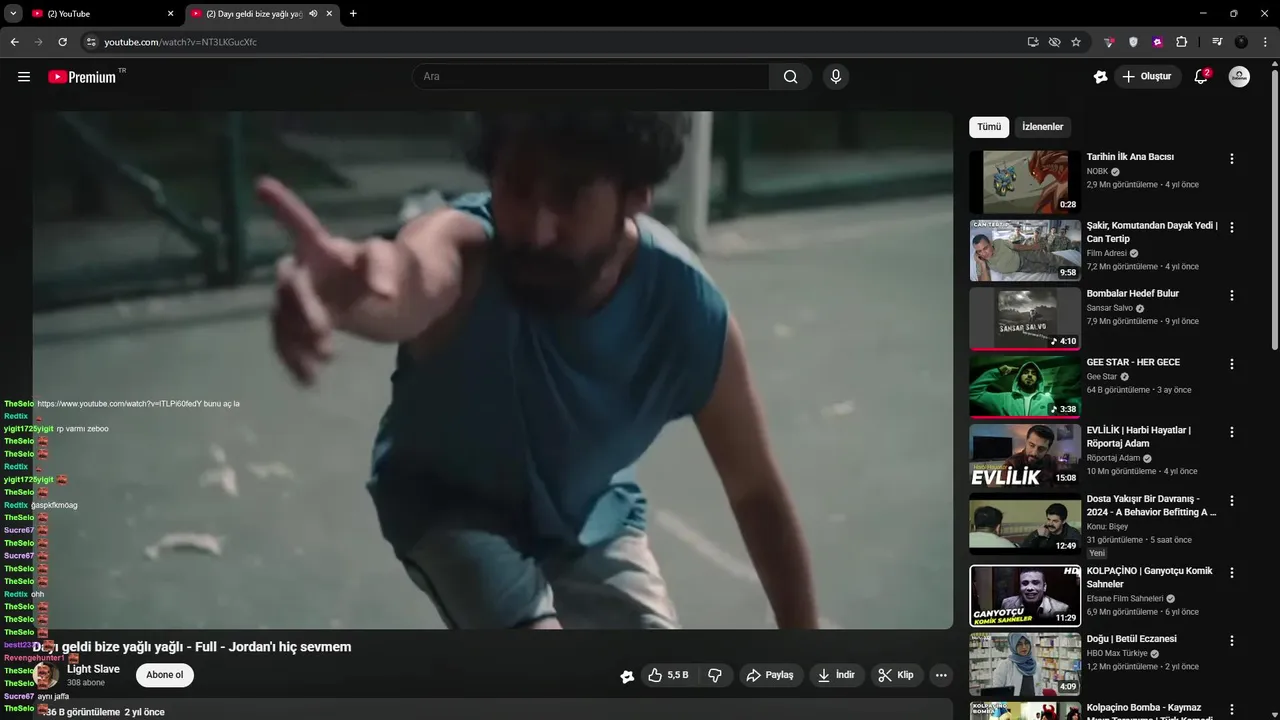Image resolution: width=1280 pixels, height=720 pixels.
Task: Open the notifications bell
Action: pyautogui.click(x=1202, y=77)
